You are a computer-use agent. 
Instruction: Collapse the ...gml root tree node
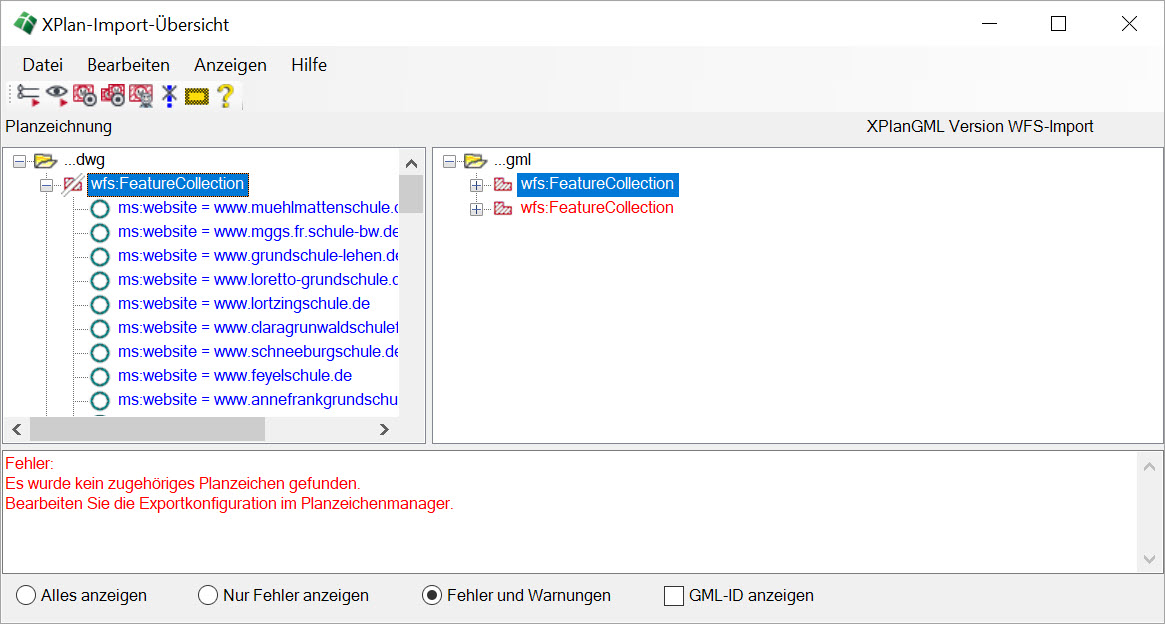[449, 160]
